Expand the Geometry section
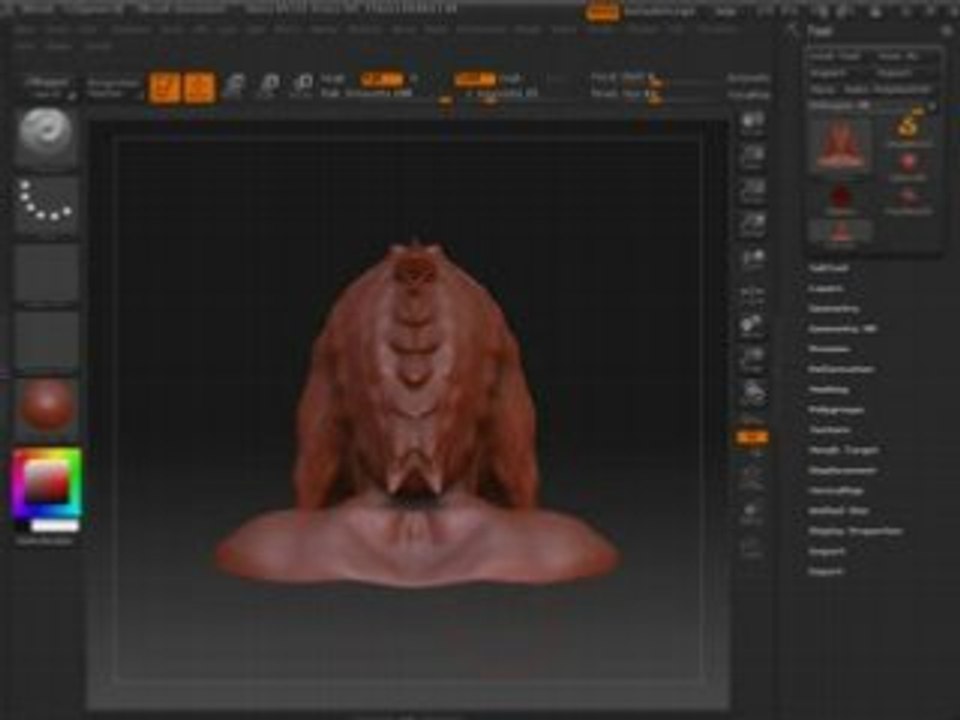 (833, 309)
